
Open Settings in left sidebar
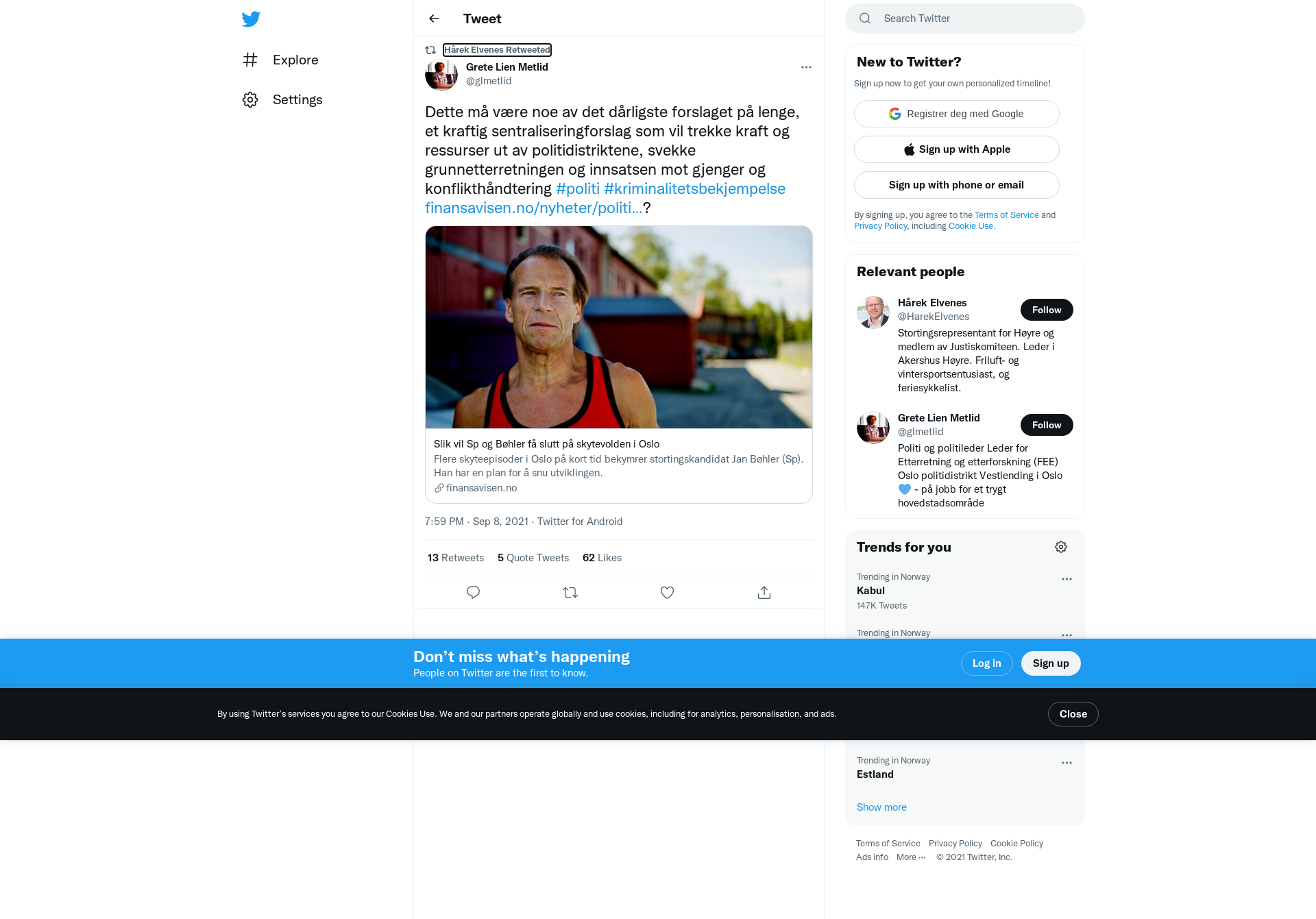click(282, 99)
